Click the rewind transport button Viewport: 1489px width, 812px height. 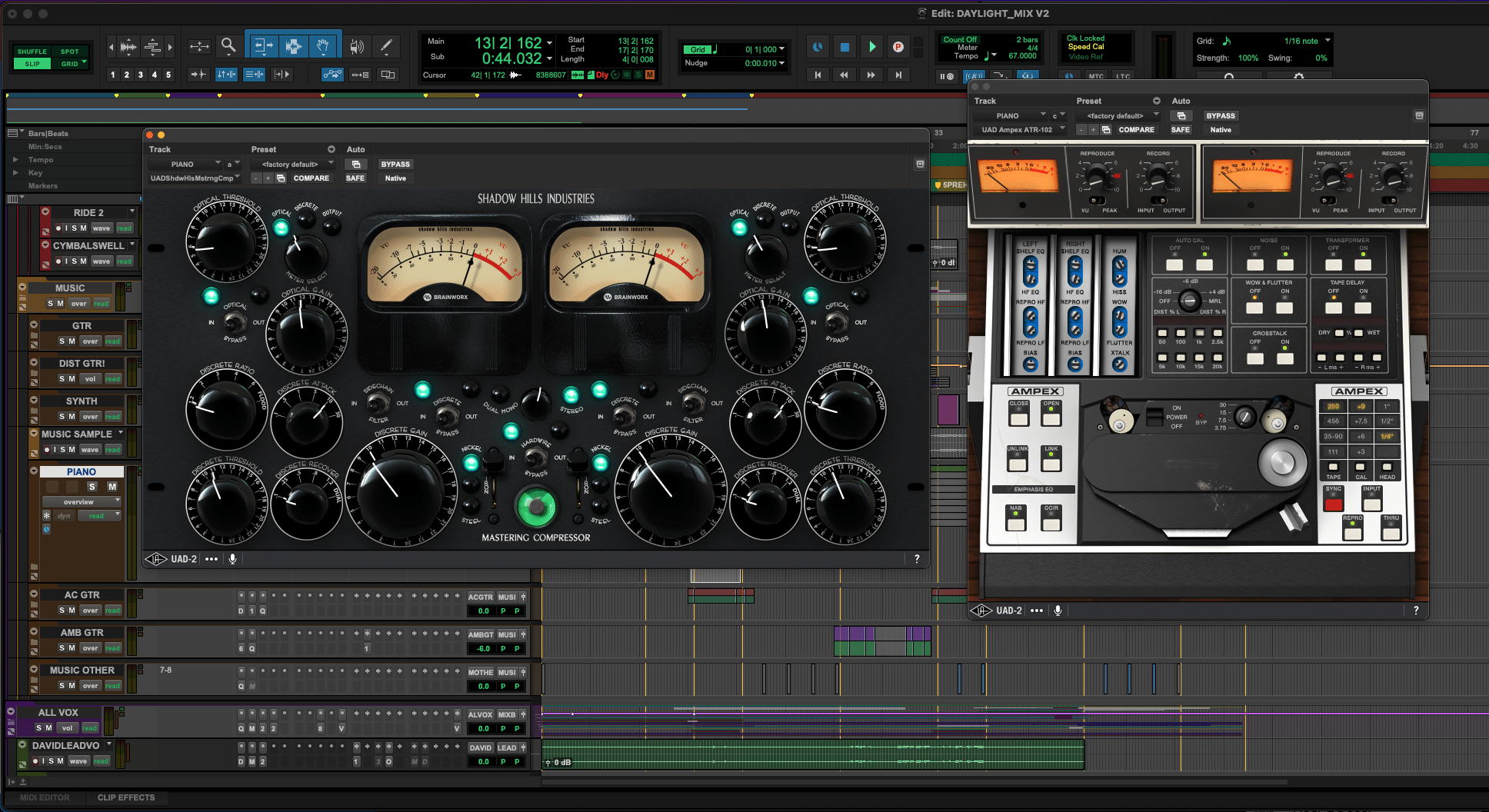[844, 75]
